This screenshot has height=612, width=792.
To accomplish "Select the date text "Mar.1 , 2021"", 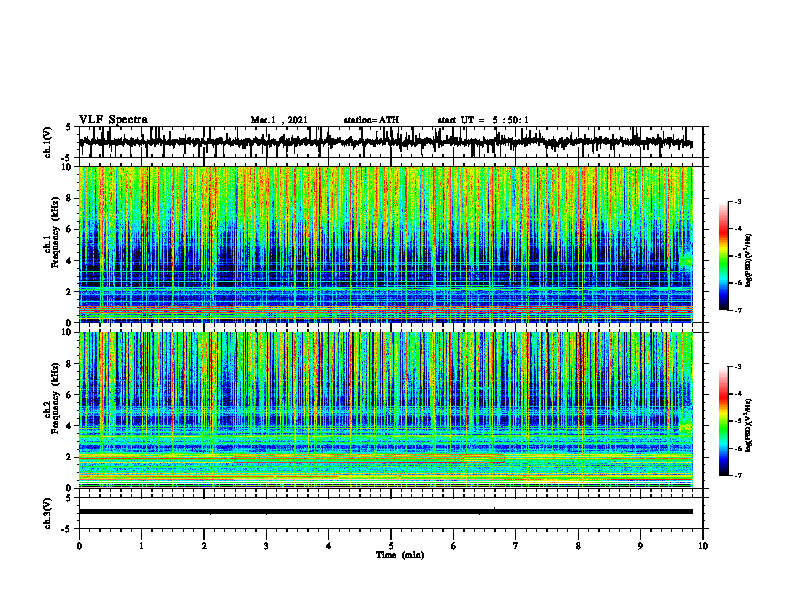I will 279,120.
